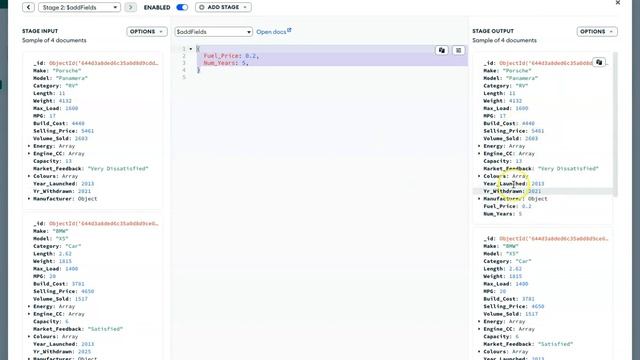This screenshot has width=640, height=360.
Task: Click the Porsche _id ObjectId in Stage Input
Action: (96, 63)
